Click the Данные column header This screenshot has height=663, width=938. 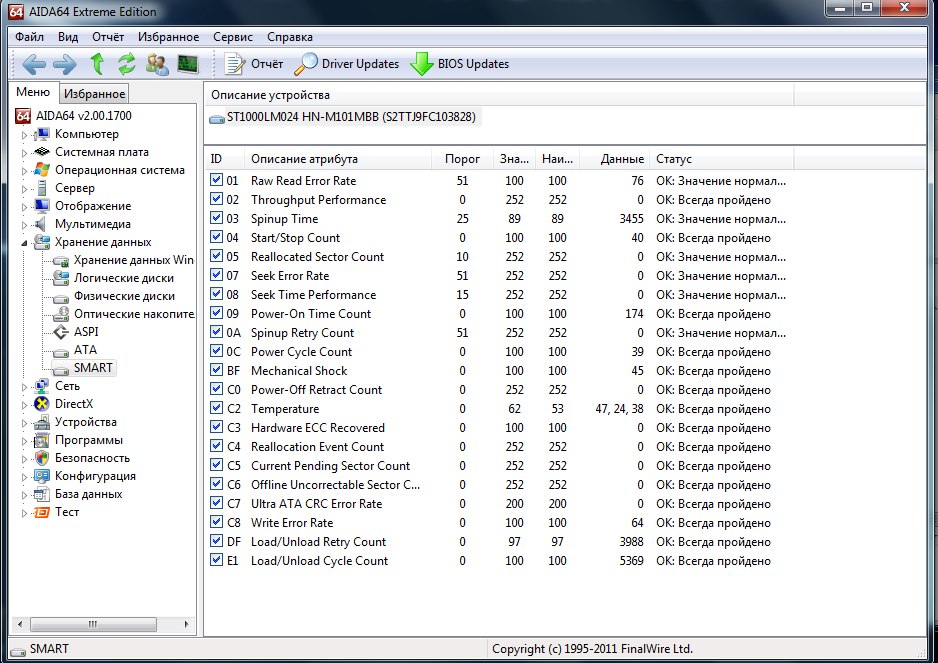click(623, 159)
